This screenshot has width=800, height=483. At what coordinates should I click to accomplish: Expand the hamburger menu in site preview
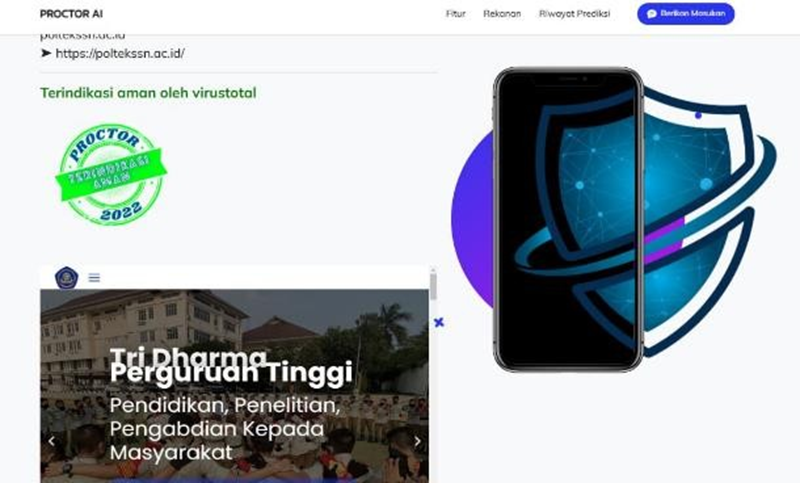[94, 278]
